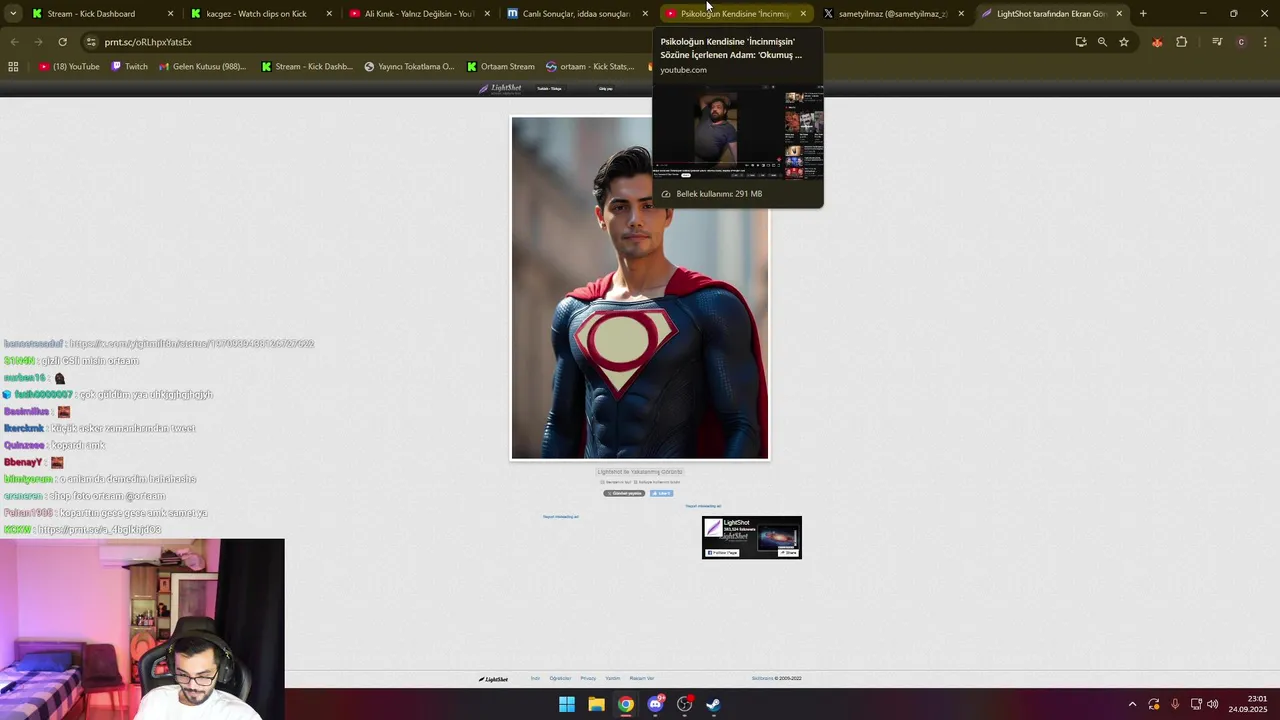
Task: Open the Ali Kınık YouTube tab
Action: 419,14
